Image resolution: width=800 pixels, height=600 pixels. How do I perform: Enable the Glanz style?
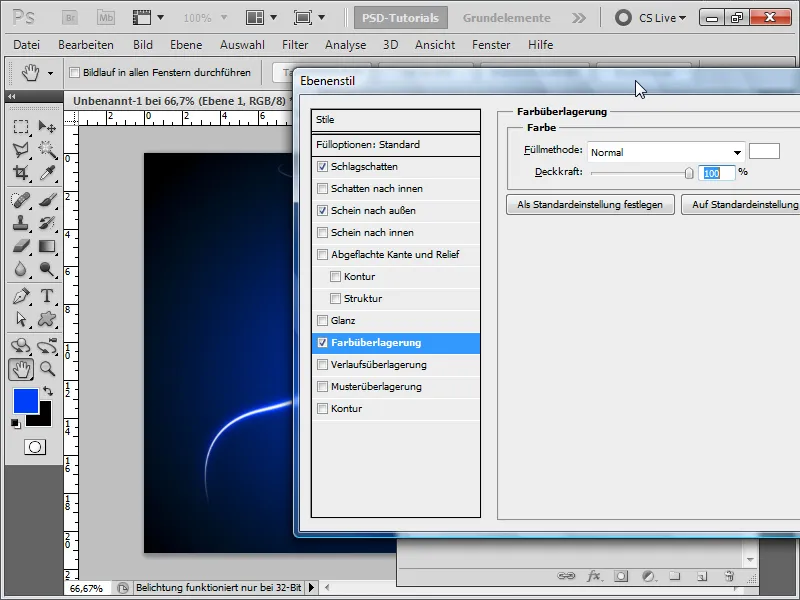[x=322, y=320]
